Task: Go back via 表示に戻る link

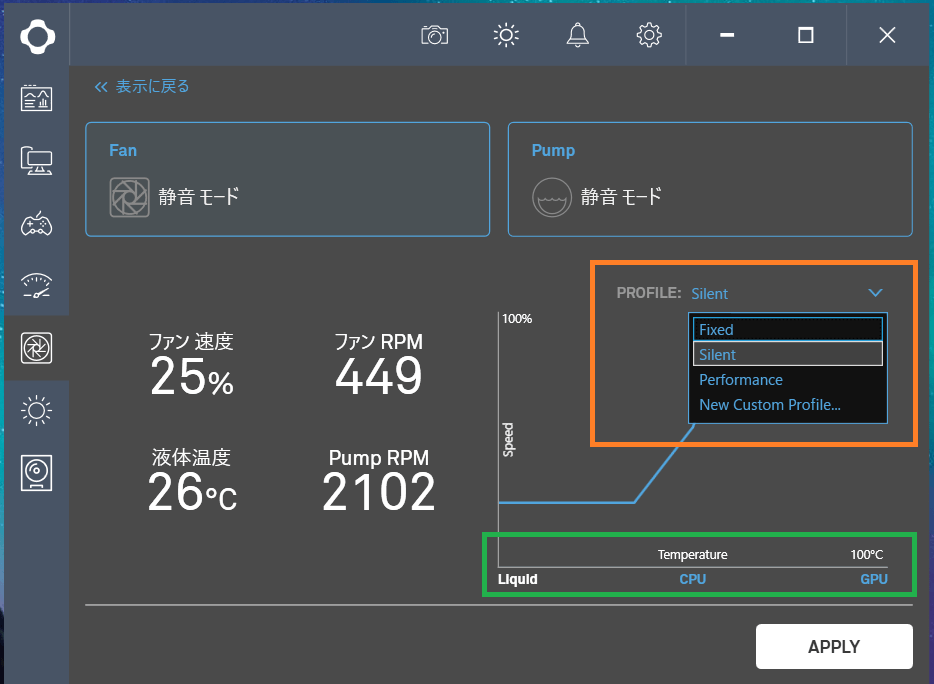Action: tap(142, 86)
